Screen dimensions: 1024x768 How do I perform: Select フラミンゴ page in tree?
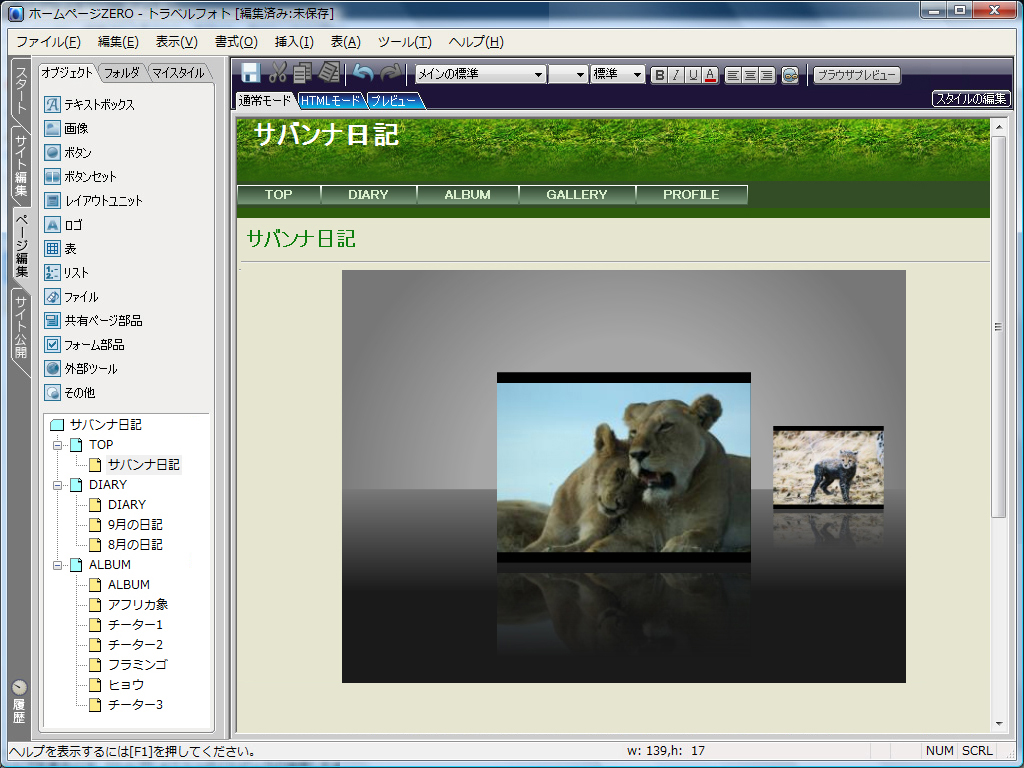pyautogui.click(x=137, y=665)
